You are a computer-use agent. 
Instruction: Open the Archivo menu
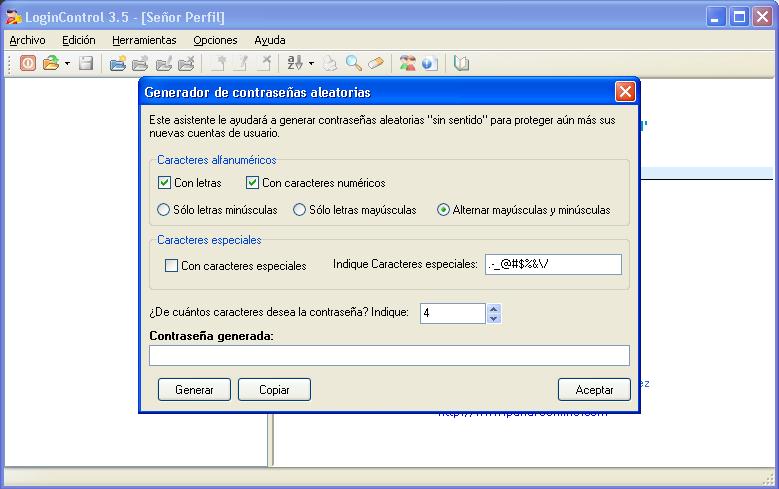pos(27,40)
